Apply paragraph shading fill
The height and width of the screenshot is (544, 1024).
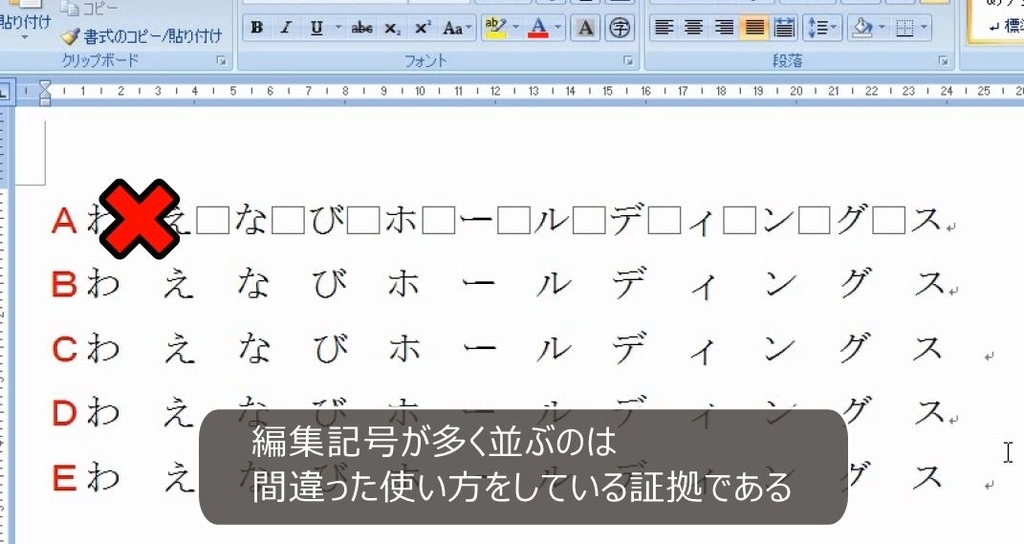pyautogui.click(x=863, y=27)
